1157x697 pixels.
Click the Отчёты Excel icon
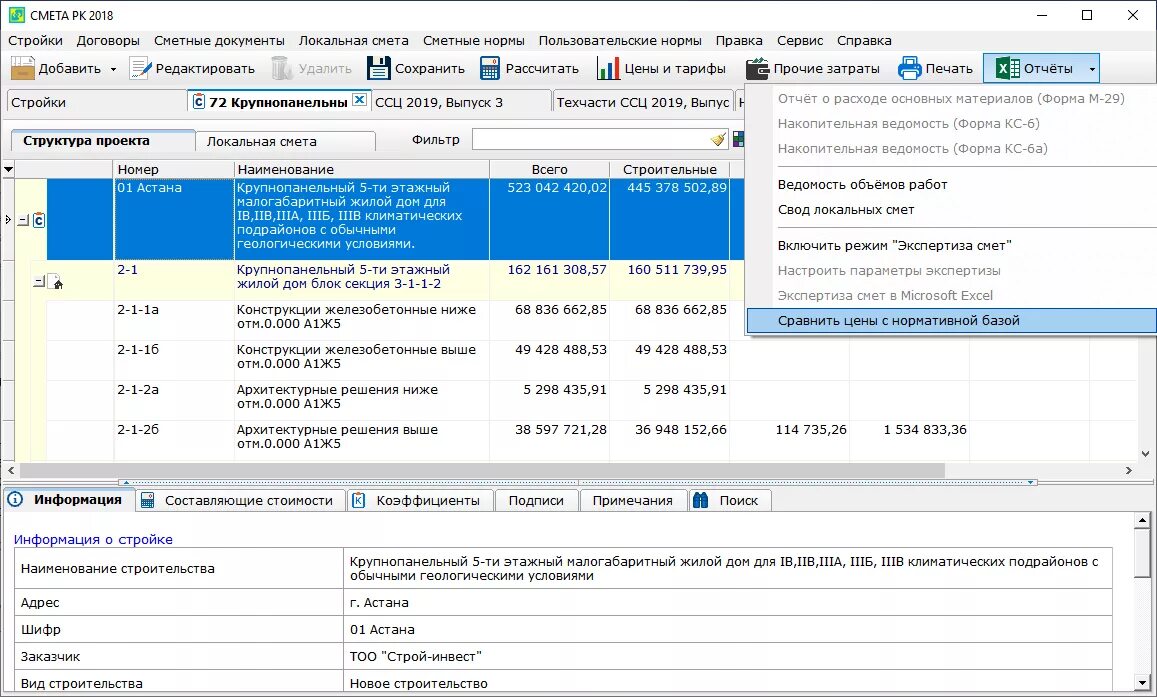click(1007, 69)
